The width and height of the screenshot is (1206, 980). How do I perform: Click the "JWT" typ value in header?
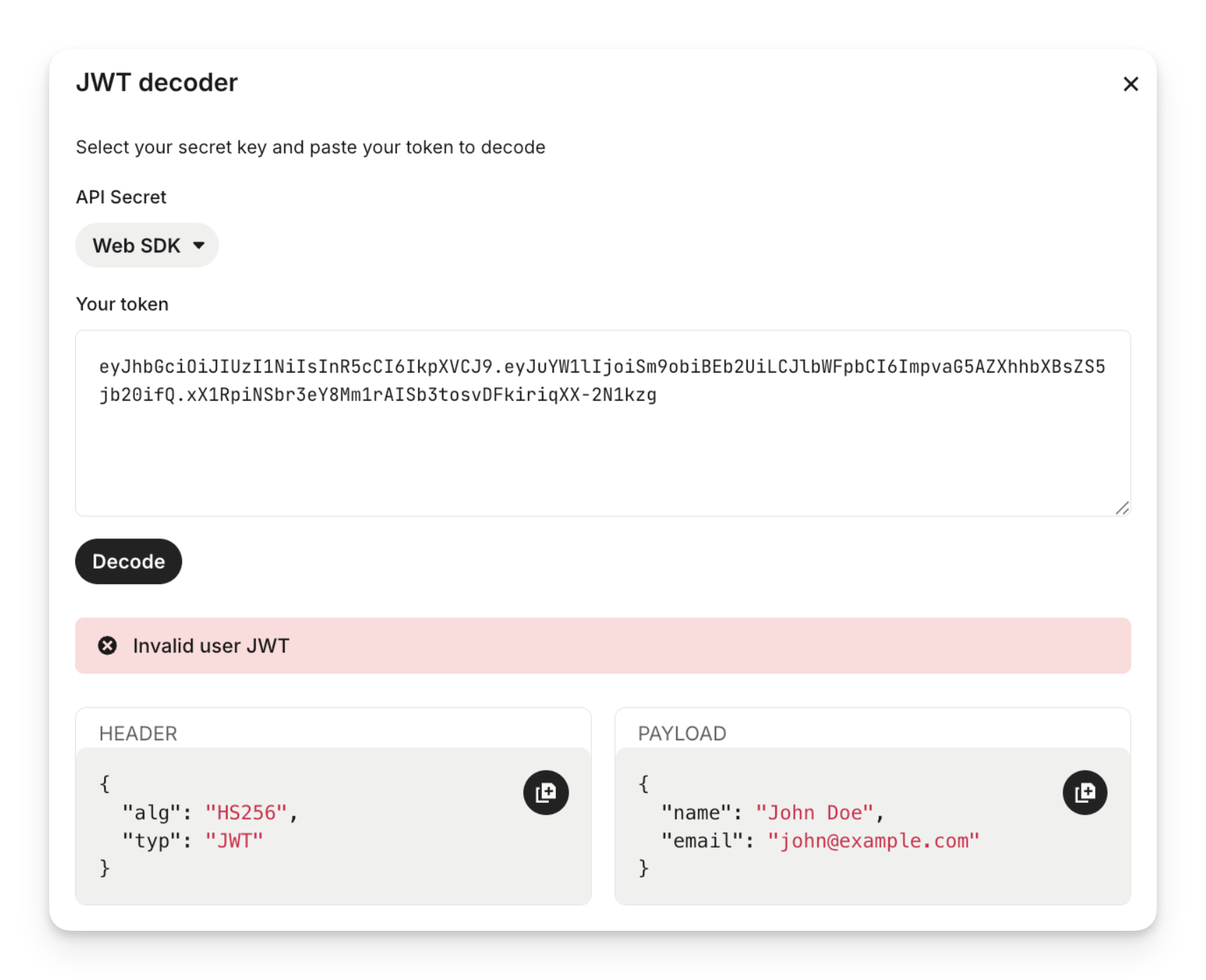234,841
